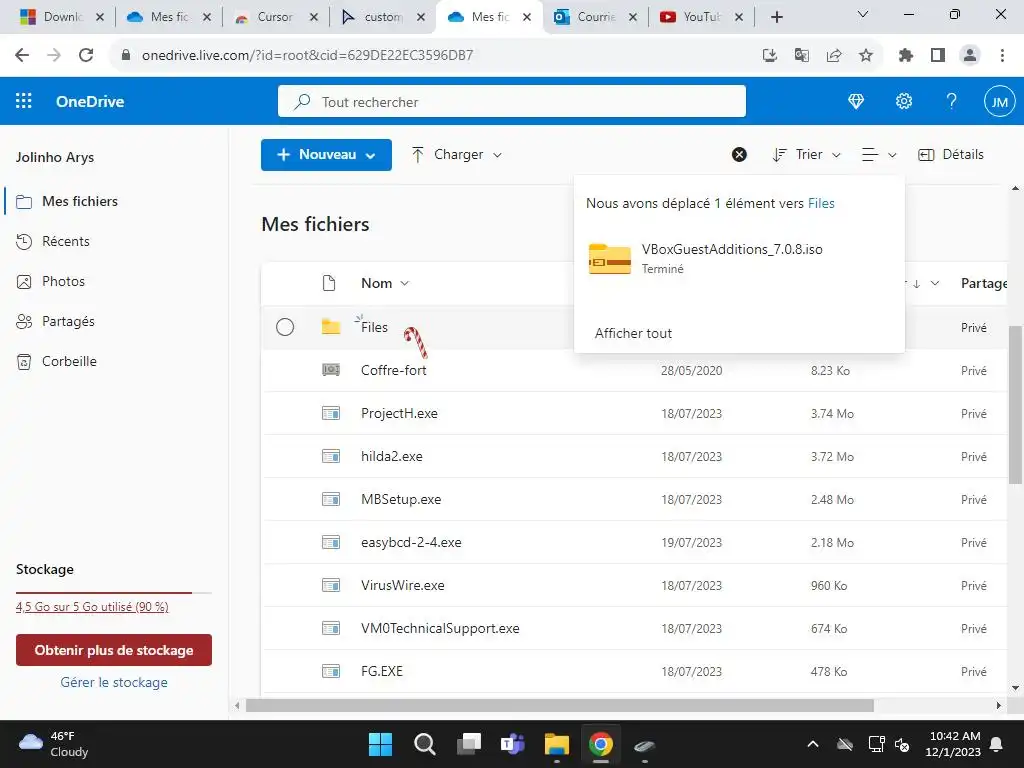The width and height of the screenshot is (1024, 768).
Task: Open the premium diamond icon
Action: (x=856, y=101)
